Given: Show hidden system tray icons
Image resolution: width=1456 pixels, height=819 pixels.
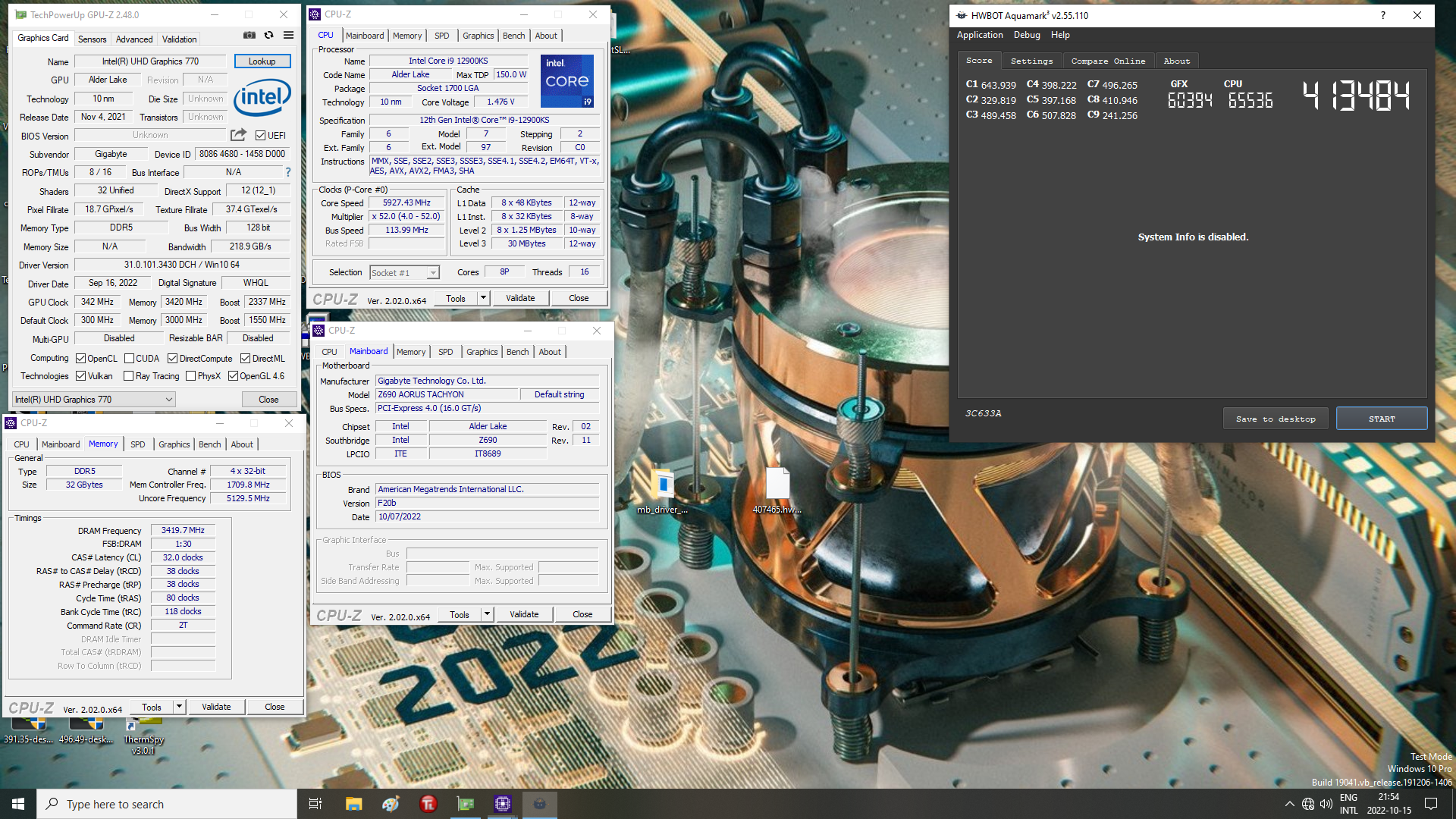Looking at the screenshot, I should (1289, 804).
